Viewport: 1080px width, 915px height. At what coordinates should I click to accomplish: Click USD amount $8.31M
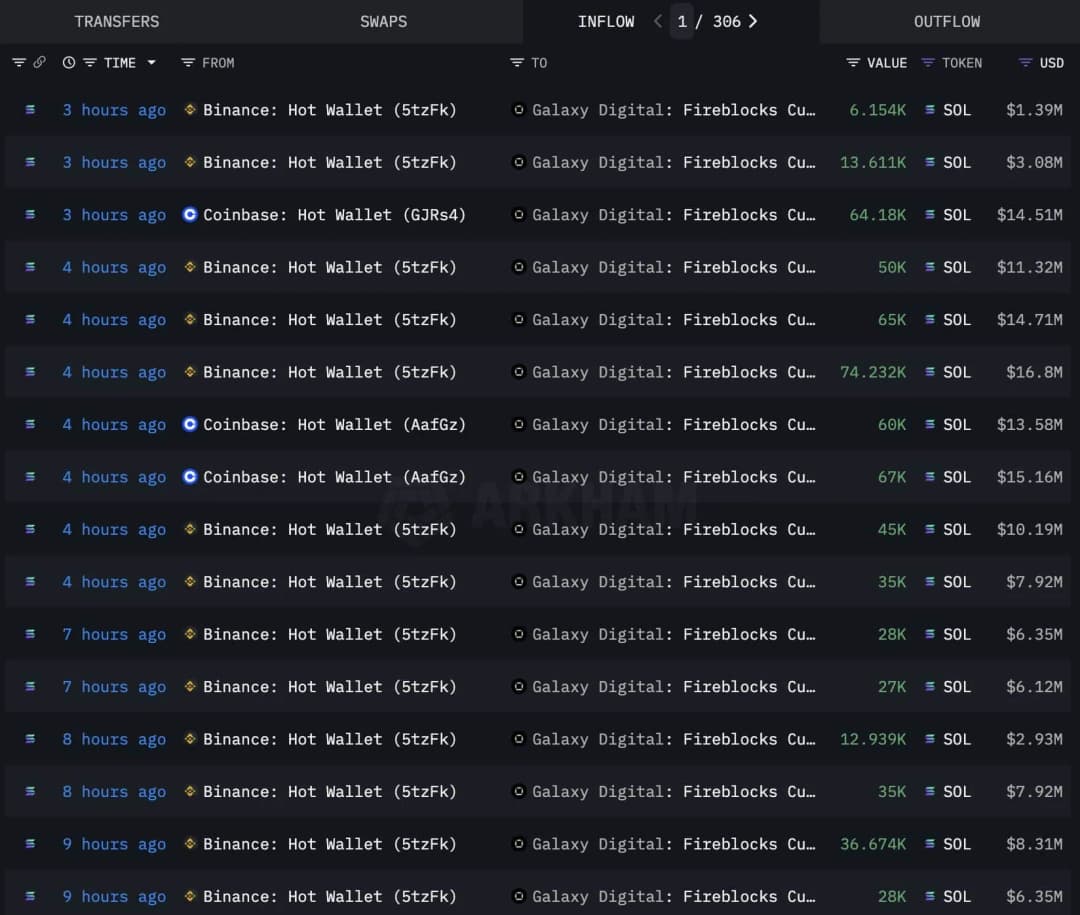pos(1034,844)
